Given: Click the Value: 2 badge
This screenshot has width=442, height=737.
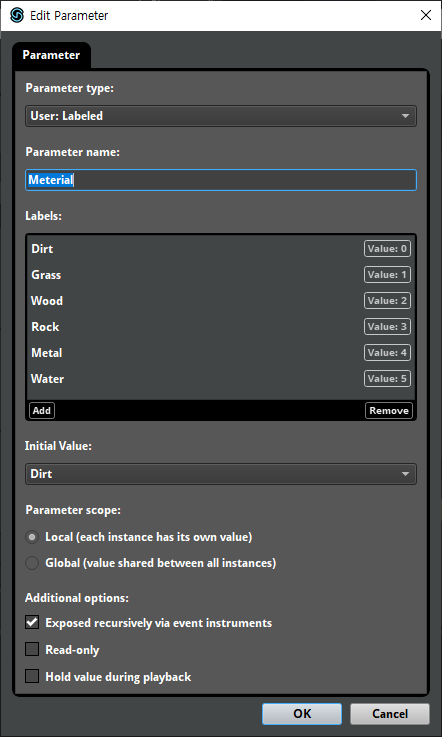Looking at the screenshot, I should point(387,301).
